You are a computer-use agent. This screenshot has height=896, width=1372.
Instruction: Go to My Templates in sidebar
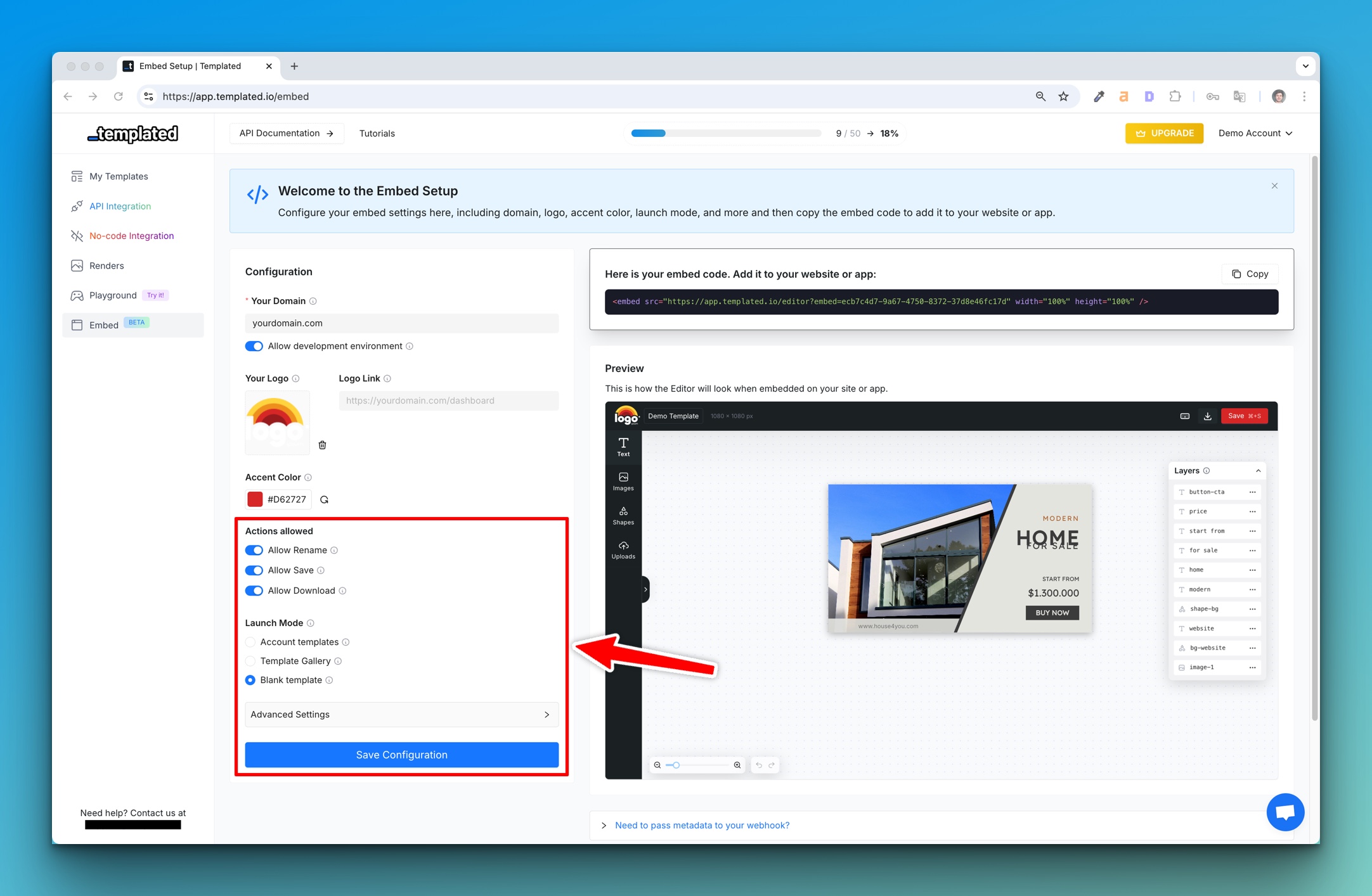pyautogui.click(x=119, y=176)
